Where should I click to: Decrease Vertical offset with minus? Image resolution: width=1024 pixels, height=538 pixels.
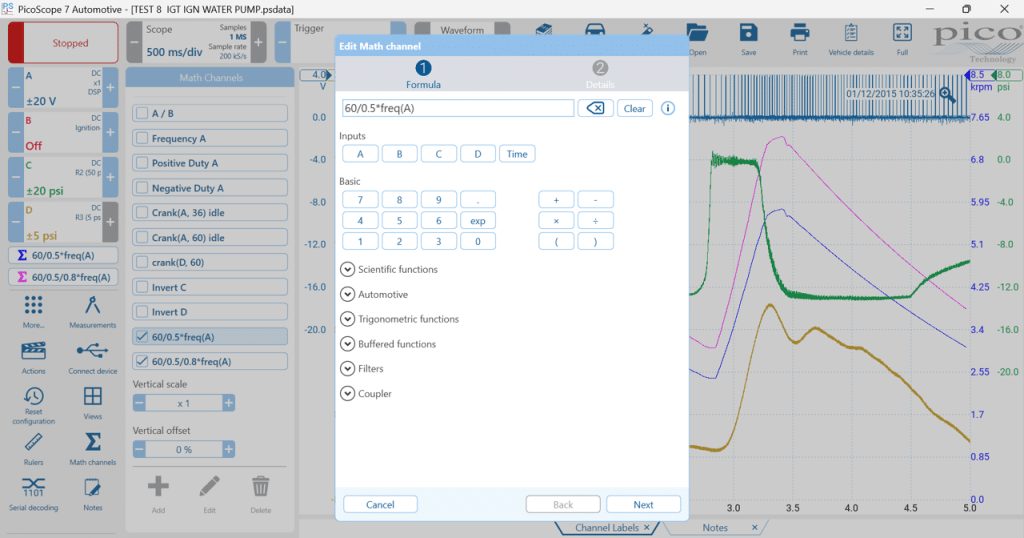click(x=139, y=449)
